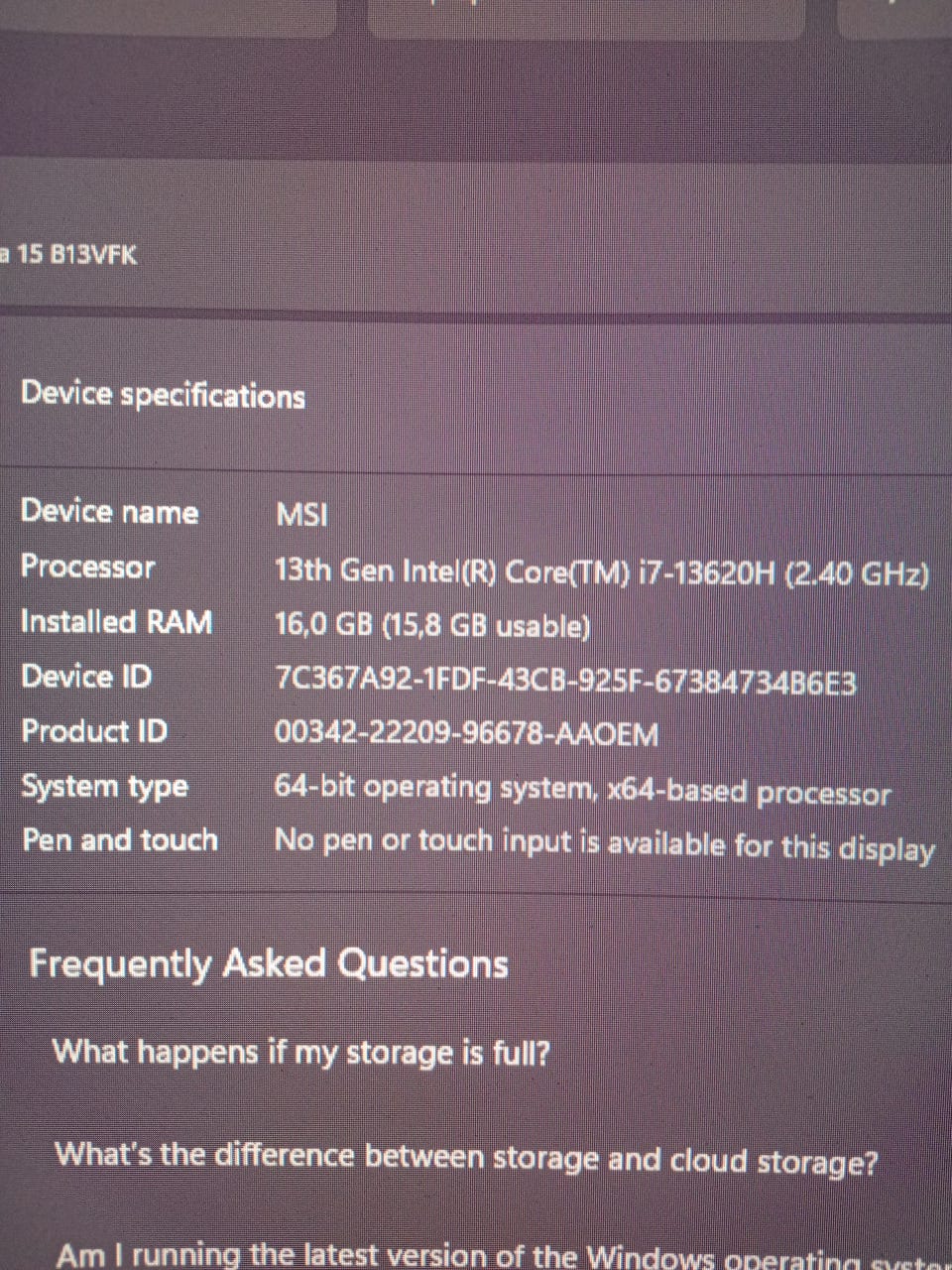The width and height of the screenshot is (952, 1270).
Task: Click the Frequently Asked Questions heading
Action: coord(269,963)
